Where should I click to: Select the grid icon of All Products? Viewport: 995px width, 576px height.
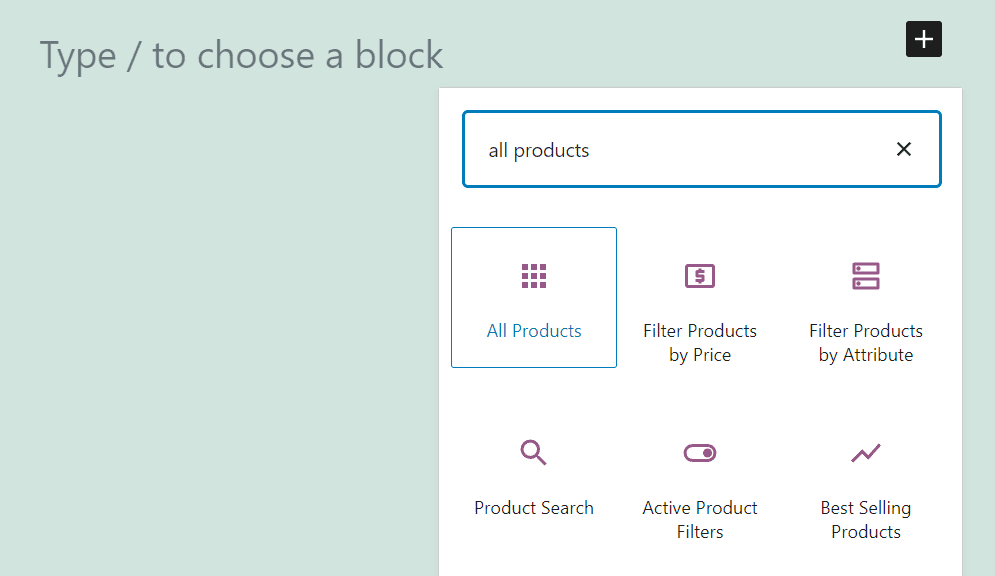pyautogui.click(x=533, y=275)
